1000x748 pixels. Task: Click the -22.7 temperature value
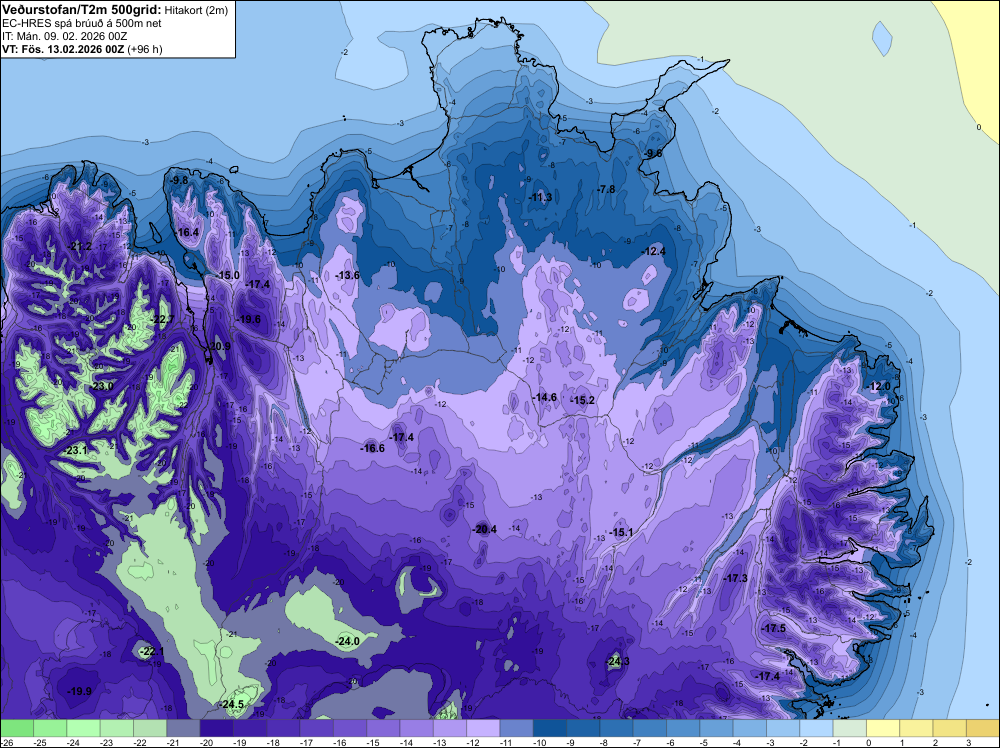point(162,319)
